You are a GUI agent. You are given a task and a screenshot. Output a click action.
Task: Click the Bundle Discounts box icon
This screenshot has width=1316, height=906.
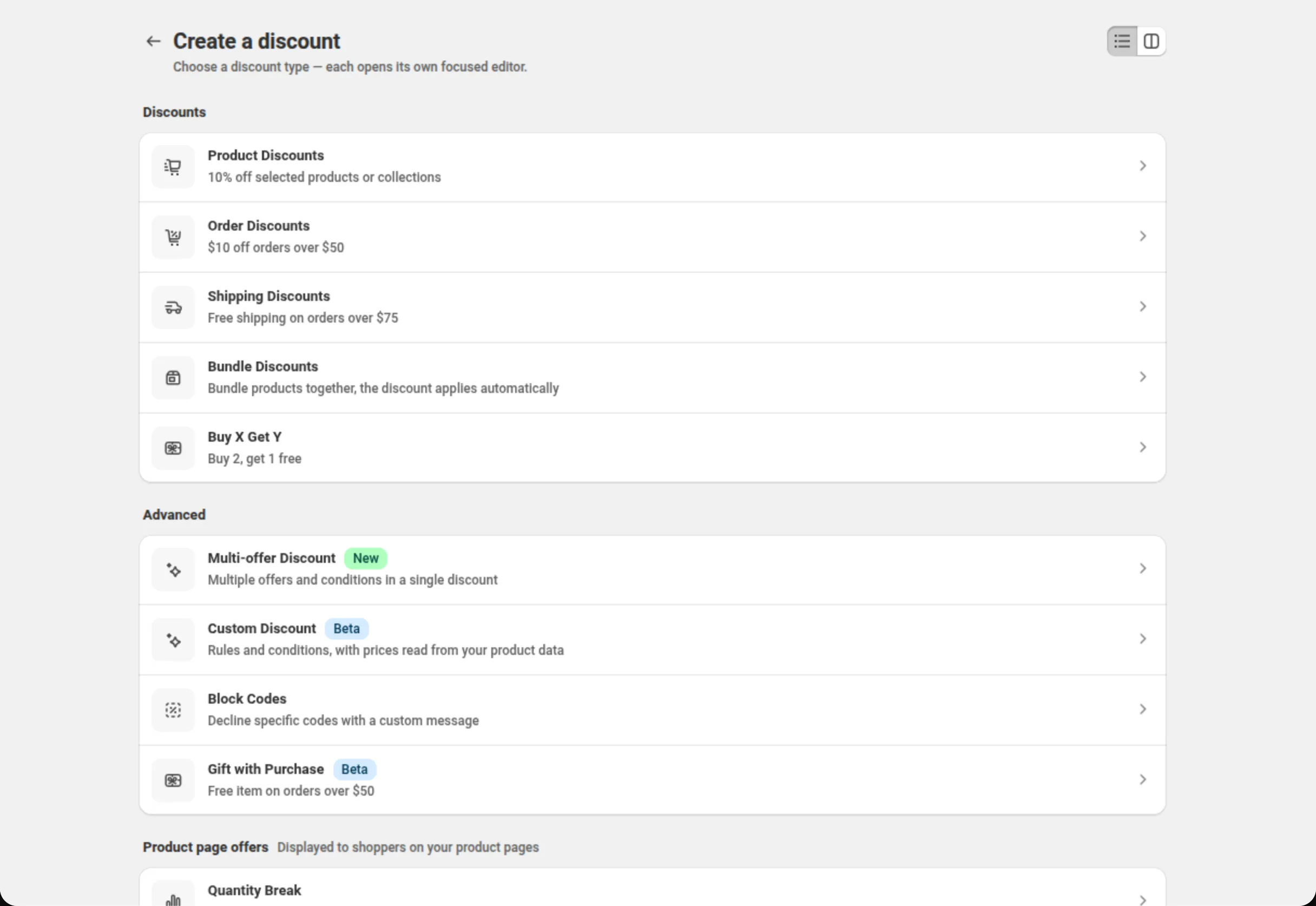tap(173, 378)
